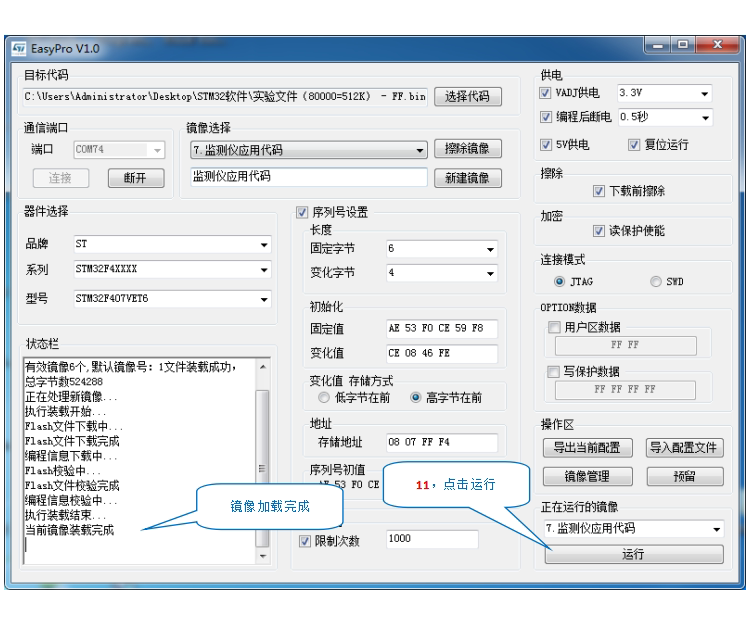Click status line 总字节数524288
Viewport: 750px width, 630px height.
(x=64, y=382)
